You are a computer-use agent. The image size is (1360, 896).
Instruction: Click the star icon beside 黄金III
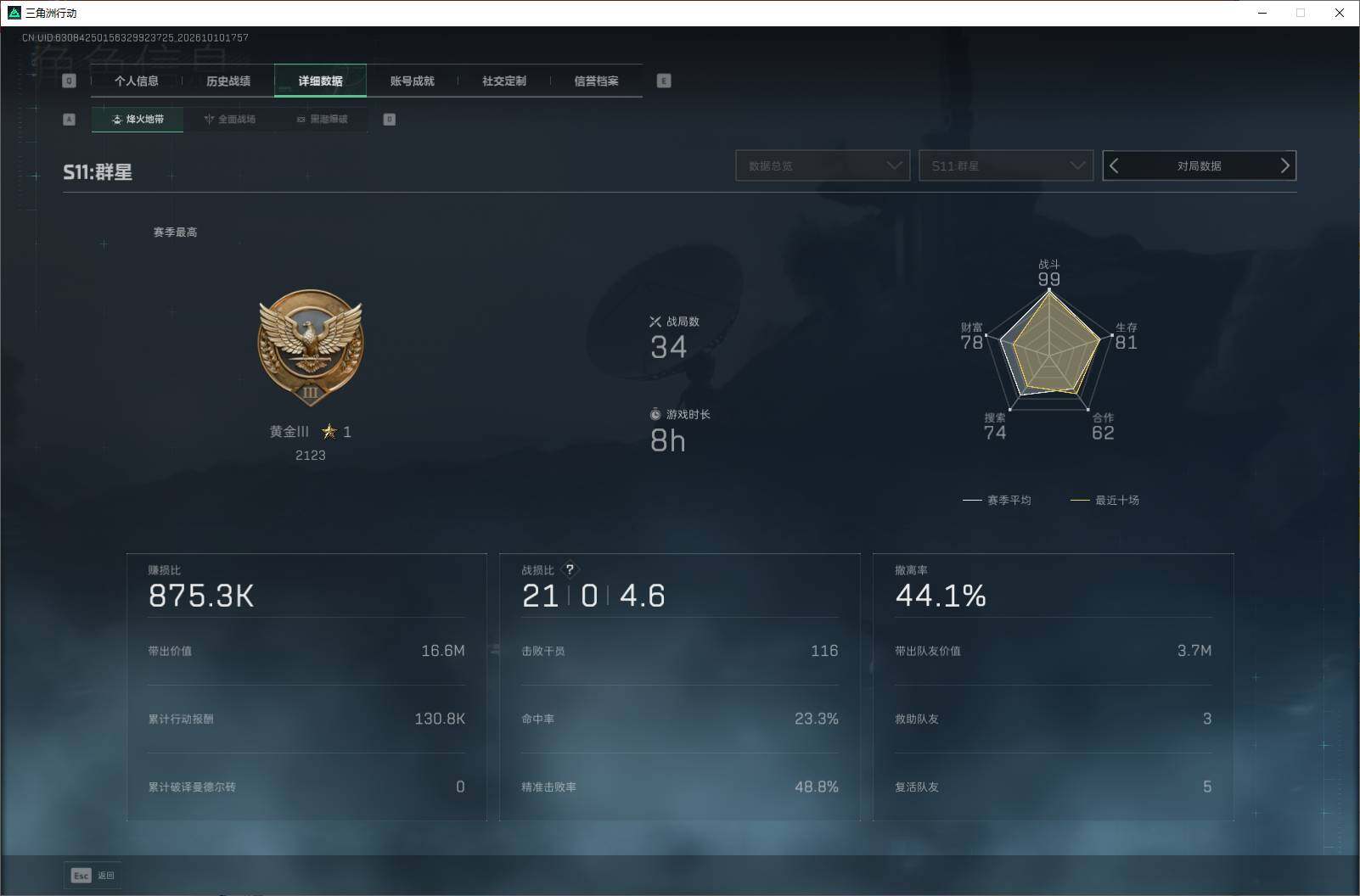point(329,432)
